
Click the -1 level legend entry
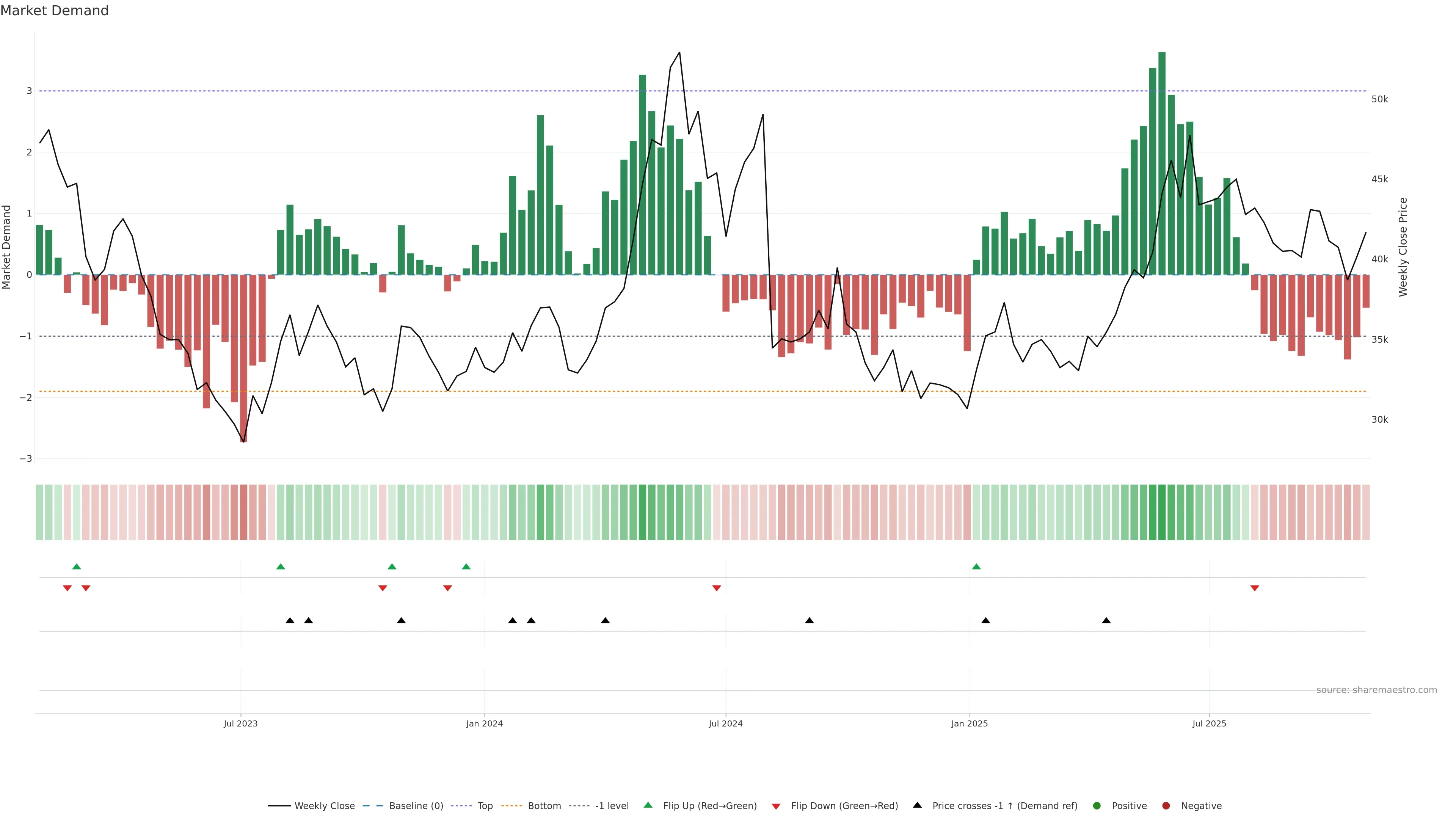click(612, 805)
